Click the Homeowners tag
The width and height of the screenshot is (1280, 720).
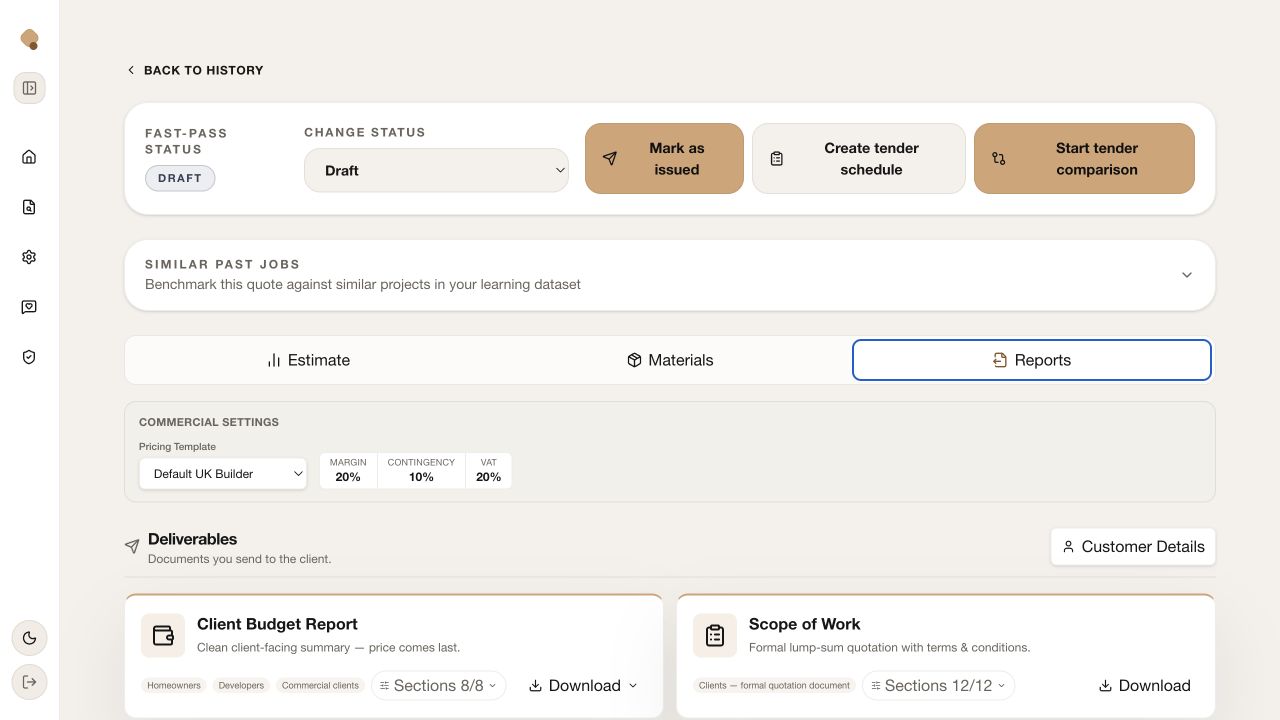174,686
